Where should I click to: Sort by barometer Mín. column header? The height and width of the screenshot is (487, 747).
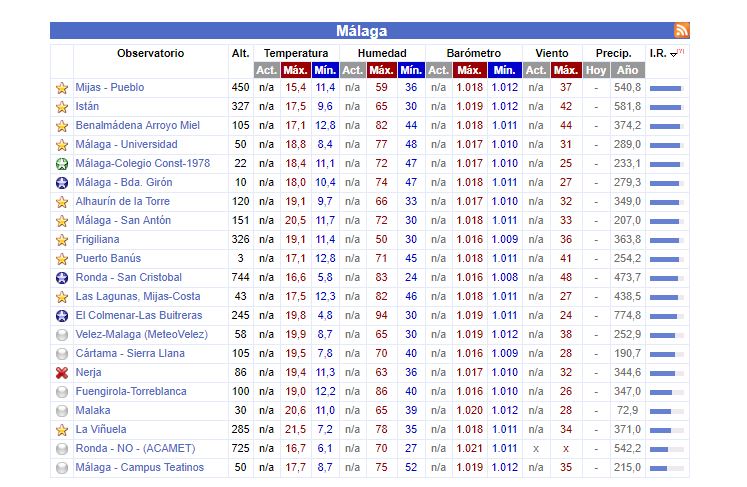(x=505, y=70)
